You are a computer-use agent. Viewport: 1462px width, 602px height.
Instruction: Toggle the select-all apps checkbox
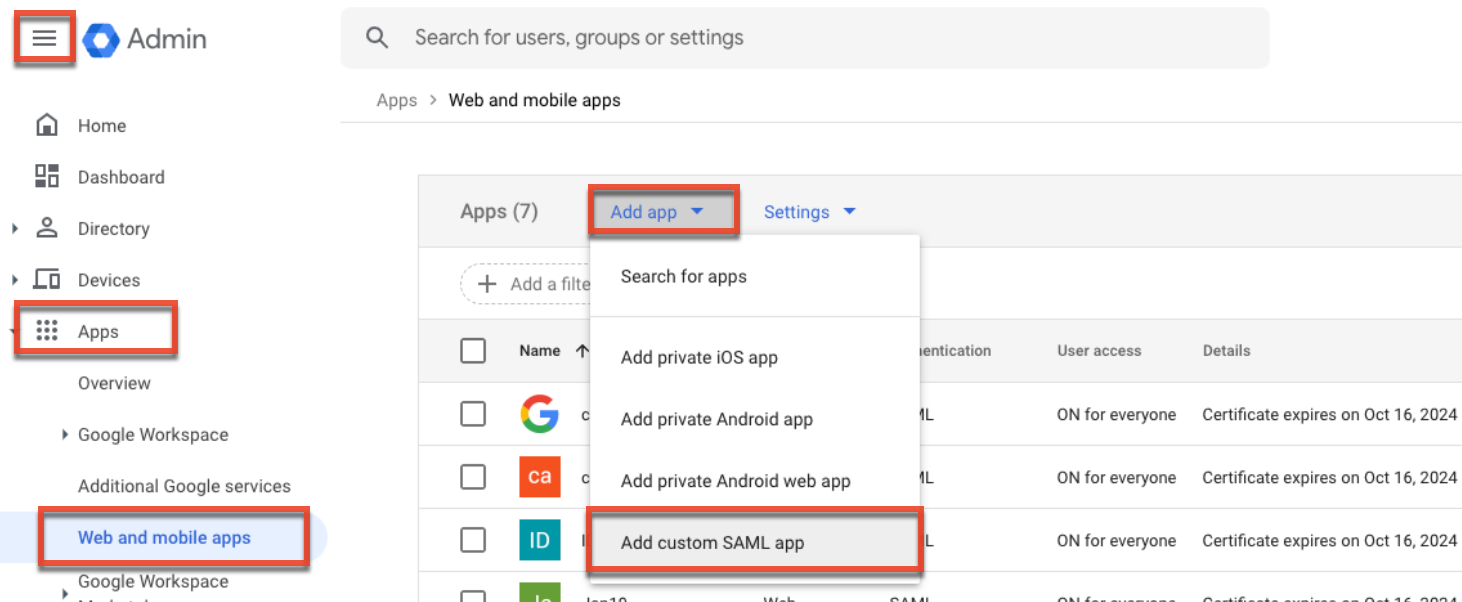[x=473, y=350]
